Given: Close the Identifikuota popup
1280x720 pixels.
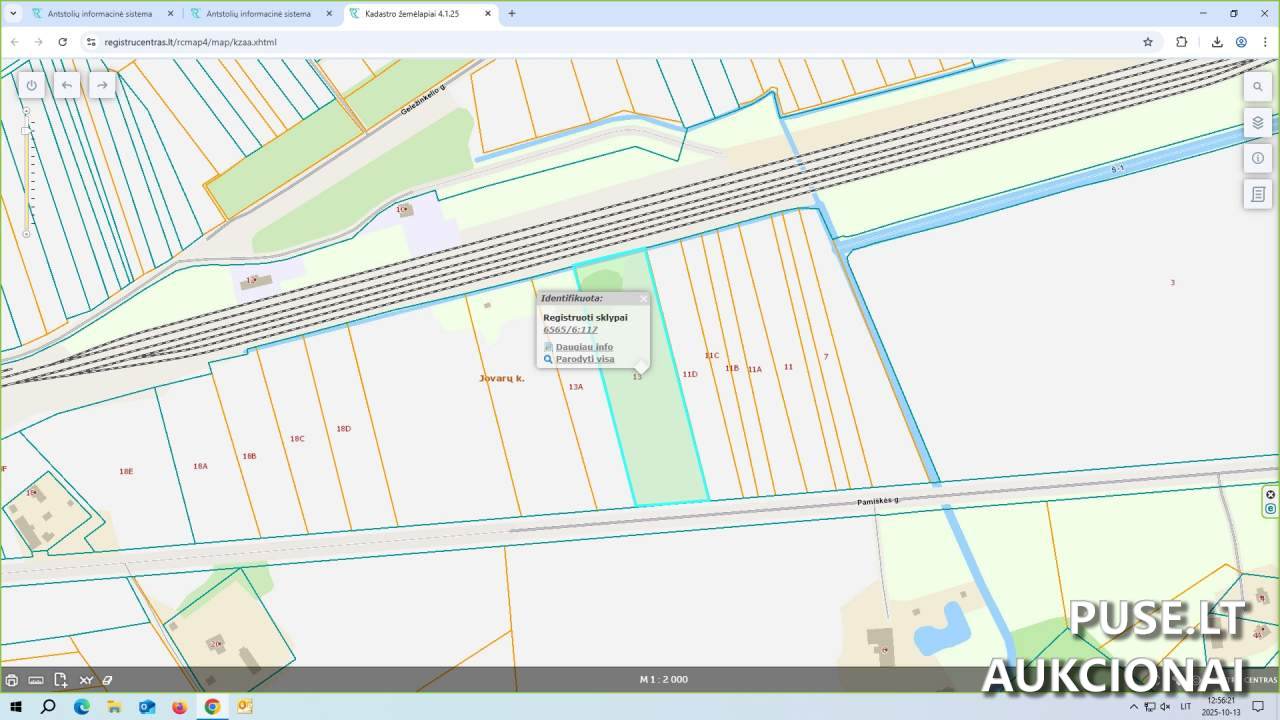Looking at the screenshot, I should (643, 298).
